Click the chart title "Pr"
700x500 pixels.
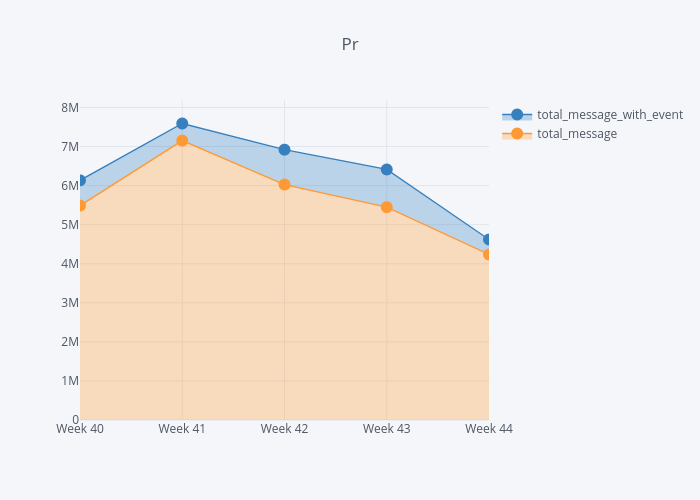[350, 45]
